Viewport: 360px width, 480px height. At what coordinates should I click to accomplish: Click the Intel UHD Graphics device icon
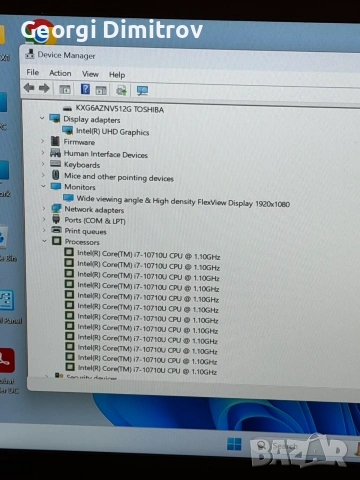[x=68, y=130]
